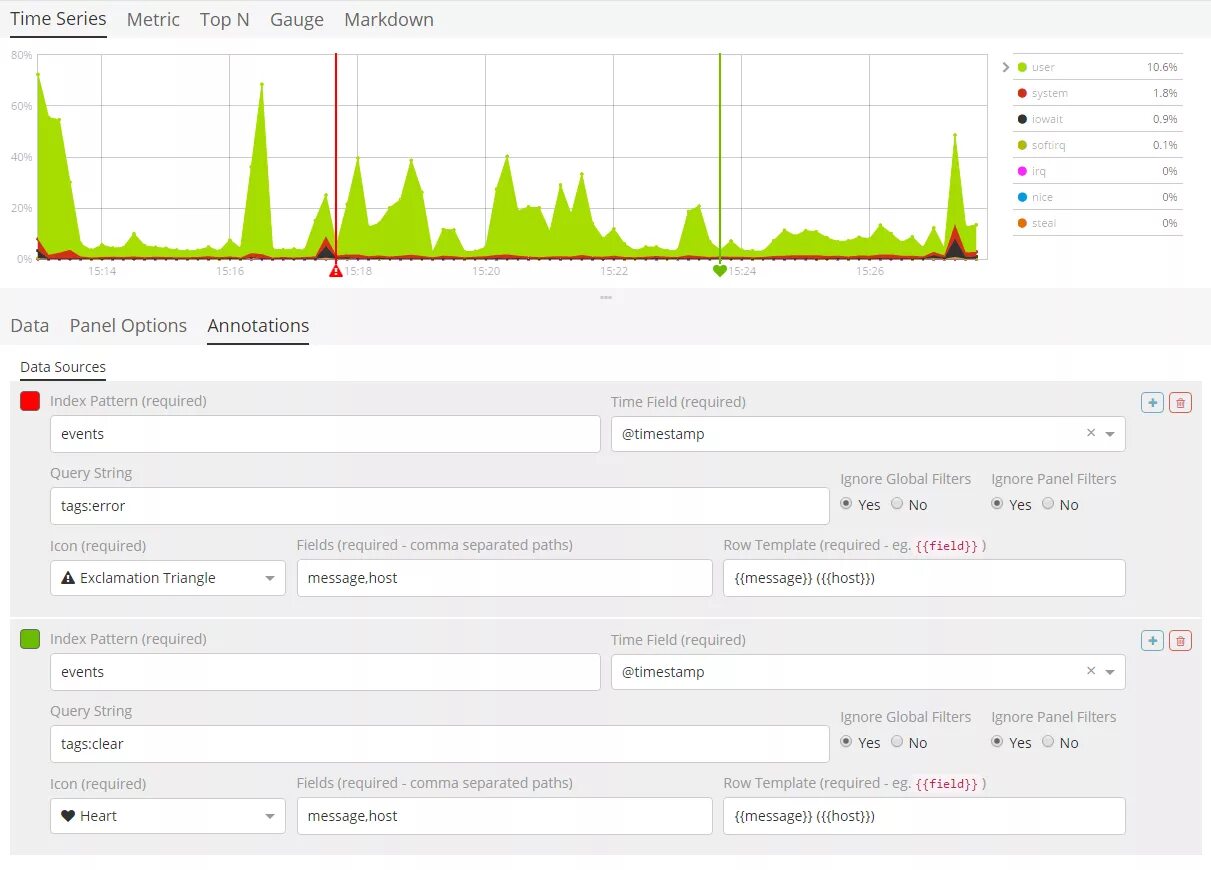Collapse the legend with the chevron
Viewport: 1211px width, 870px height.
(1006, 67)
